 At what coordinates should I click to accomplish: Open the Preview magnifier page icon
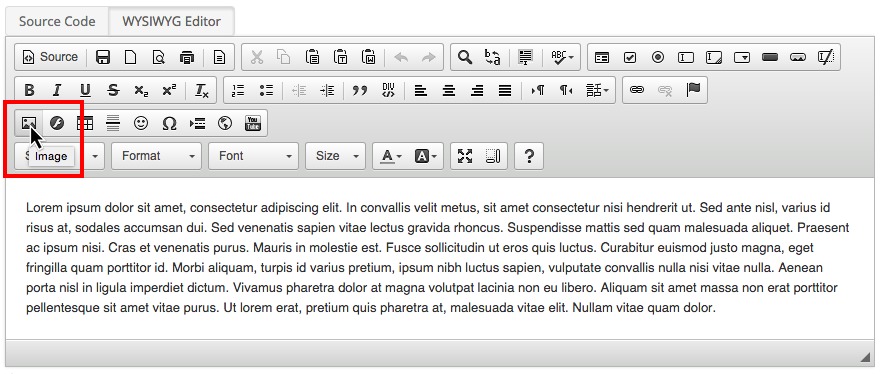click(x=159, y=57)
